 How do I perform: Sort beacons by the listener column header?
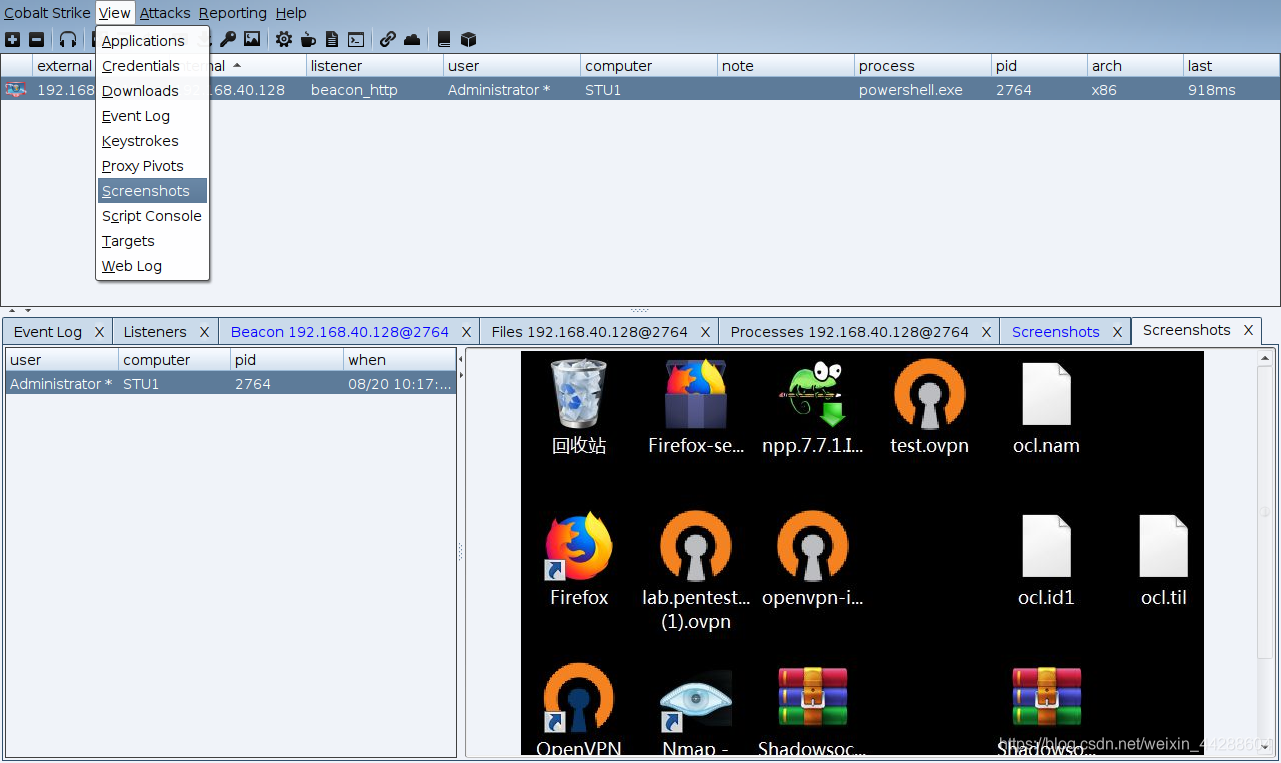tap(375, 66)
